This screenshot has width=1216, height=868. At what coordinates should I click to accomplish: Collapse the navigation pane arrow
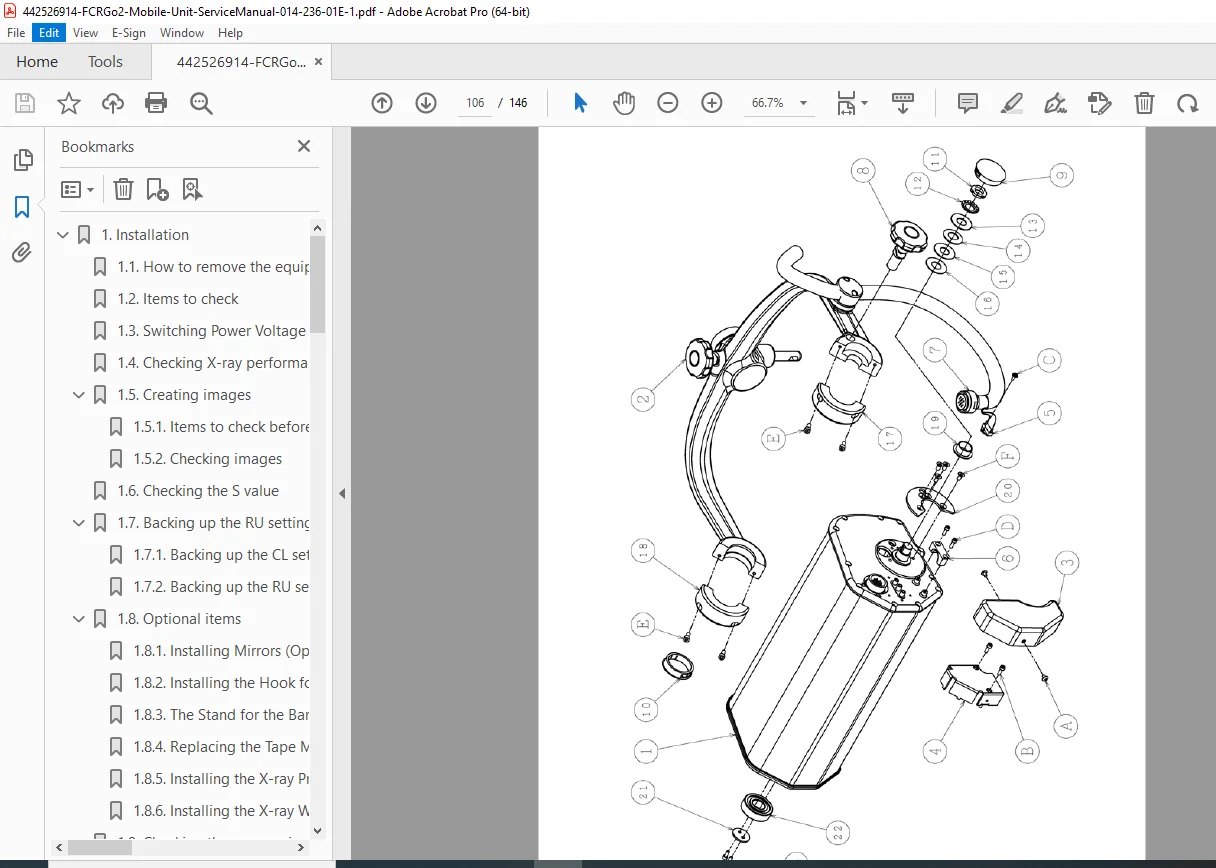342,493
